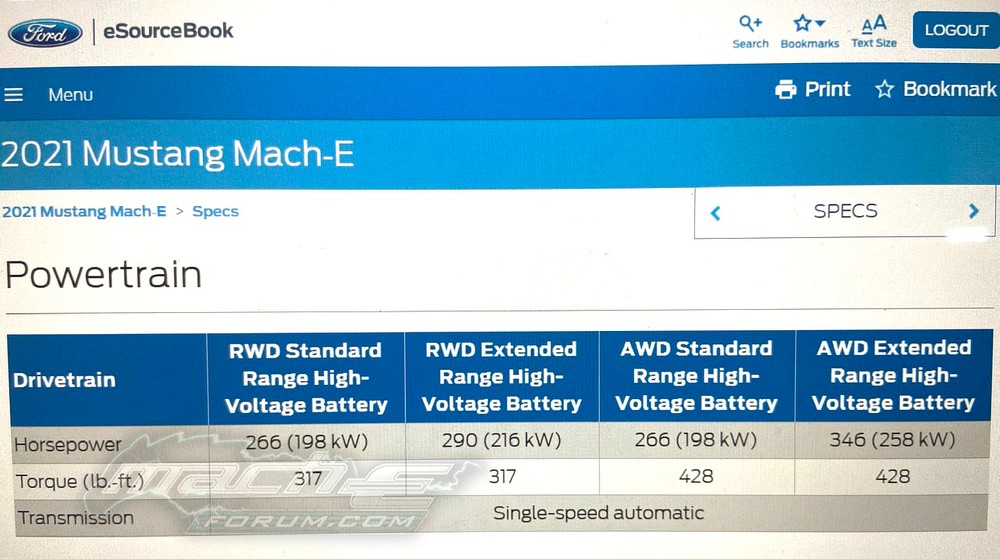Click the Powertrain section heading
Image resolution: width=1000 pixels, height=559 pixels.
[x=103, y=275]
